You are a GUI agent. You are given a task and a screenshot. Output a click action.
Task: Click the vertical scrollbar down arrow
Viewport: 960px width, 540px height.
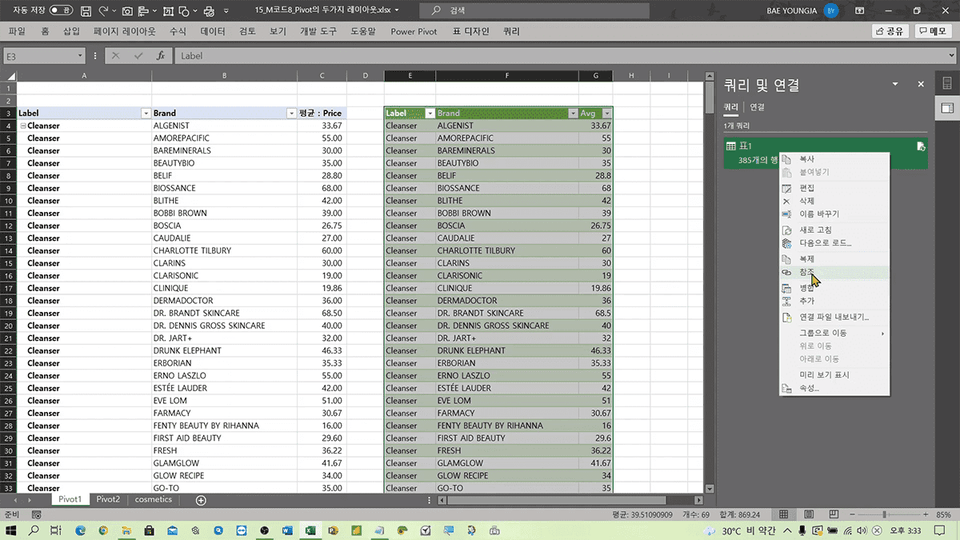coord(710,489)
